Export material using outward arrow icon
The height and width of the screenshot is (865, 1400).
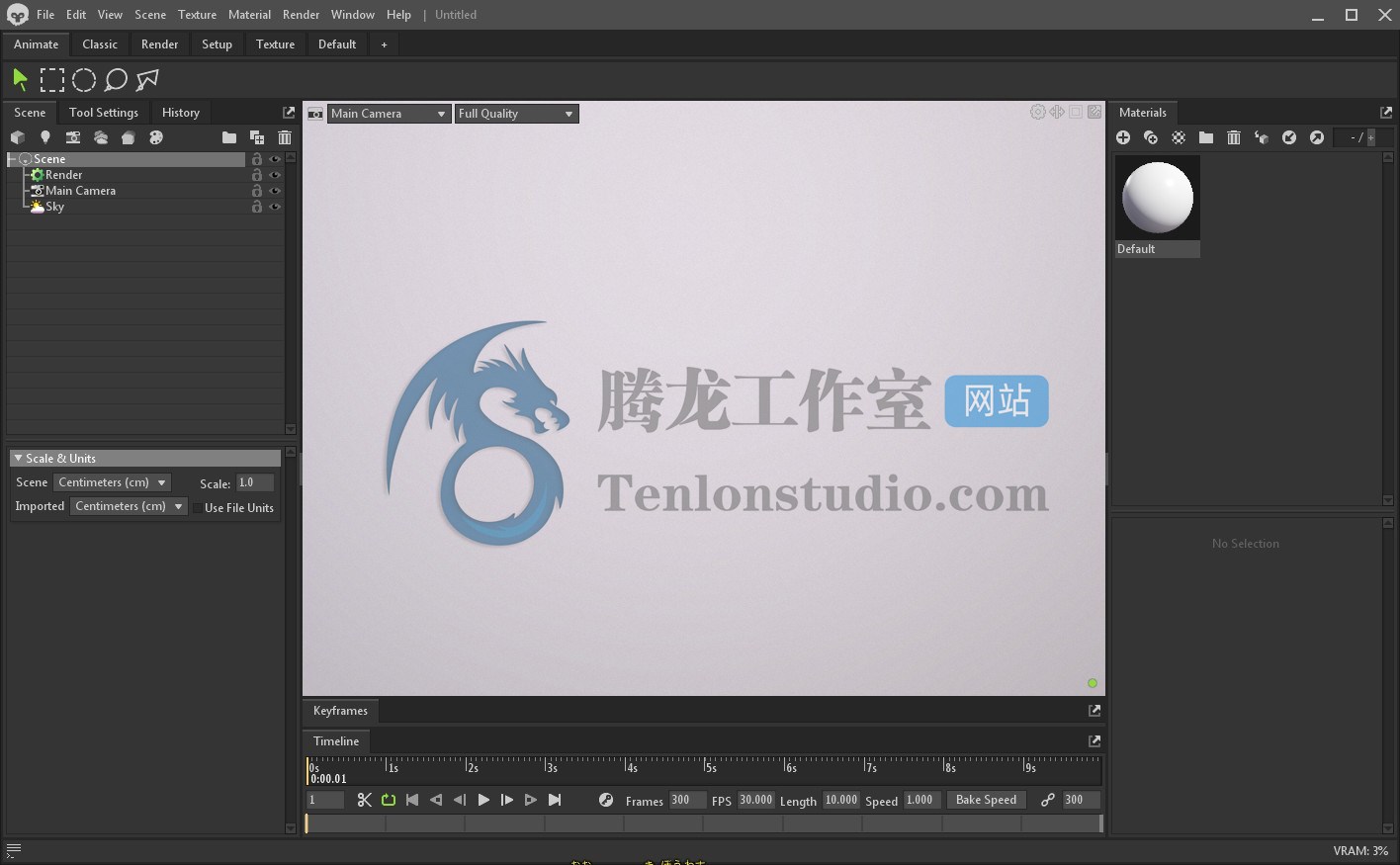(x=1317, y=137)
